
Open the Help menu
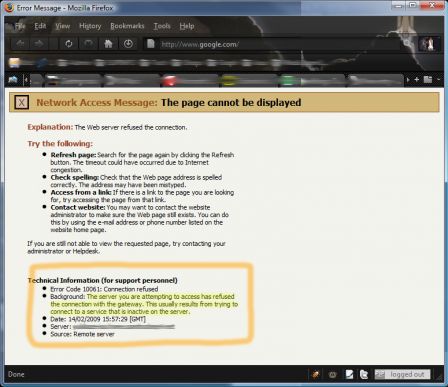point(187,26)
